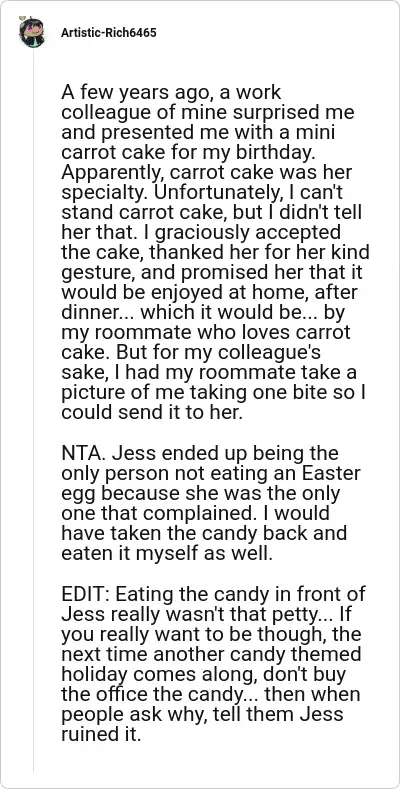Click the paragraph starting with EDIT
Screen dimensions: 400x789
[x=213, y=664]
